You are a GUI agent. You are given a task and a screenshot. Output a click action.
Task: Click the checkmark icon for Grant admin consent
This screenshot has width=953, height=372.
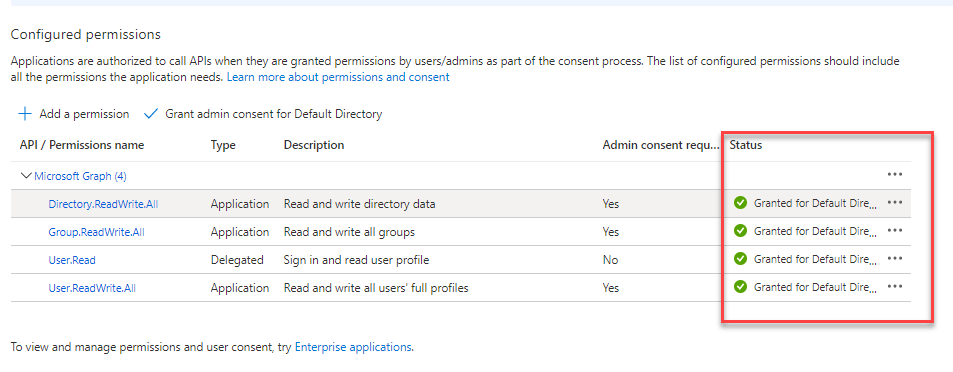coord(151,114)
